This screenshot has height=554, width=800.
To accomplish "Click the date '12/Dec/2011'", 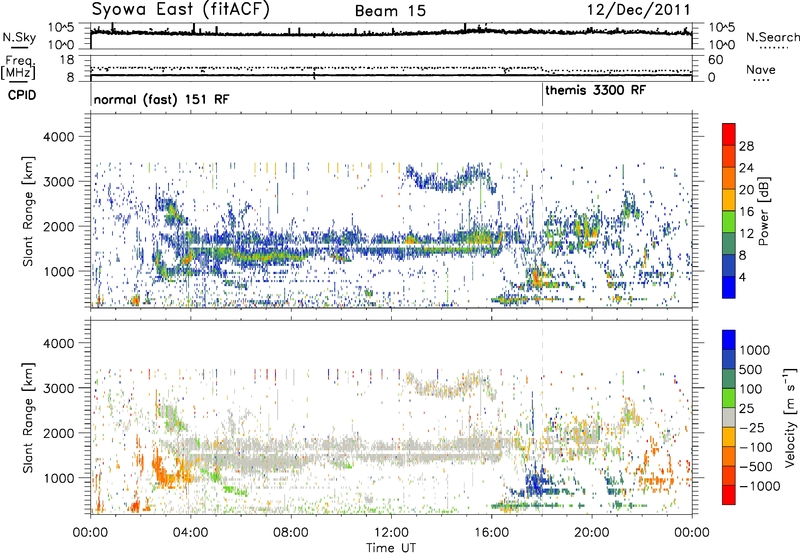I will 638,10.
